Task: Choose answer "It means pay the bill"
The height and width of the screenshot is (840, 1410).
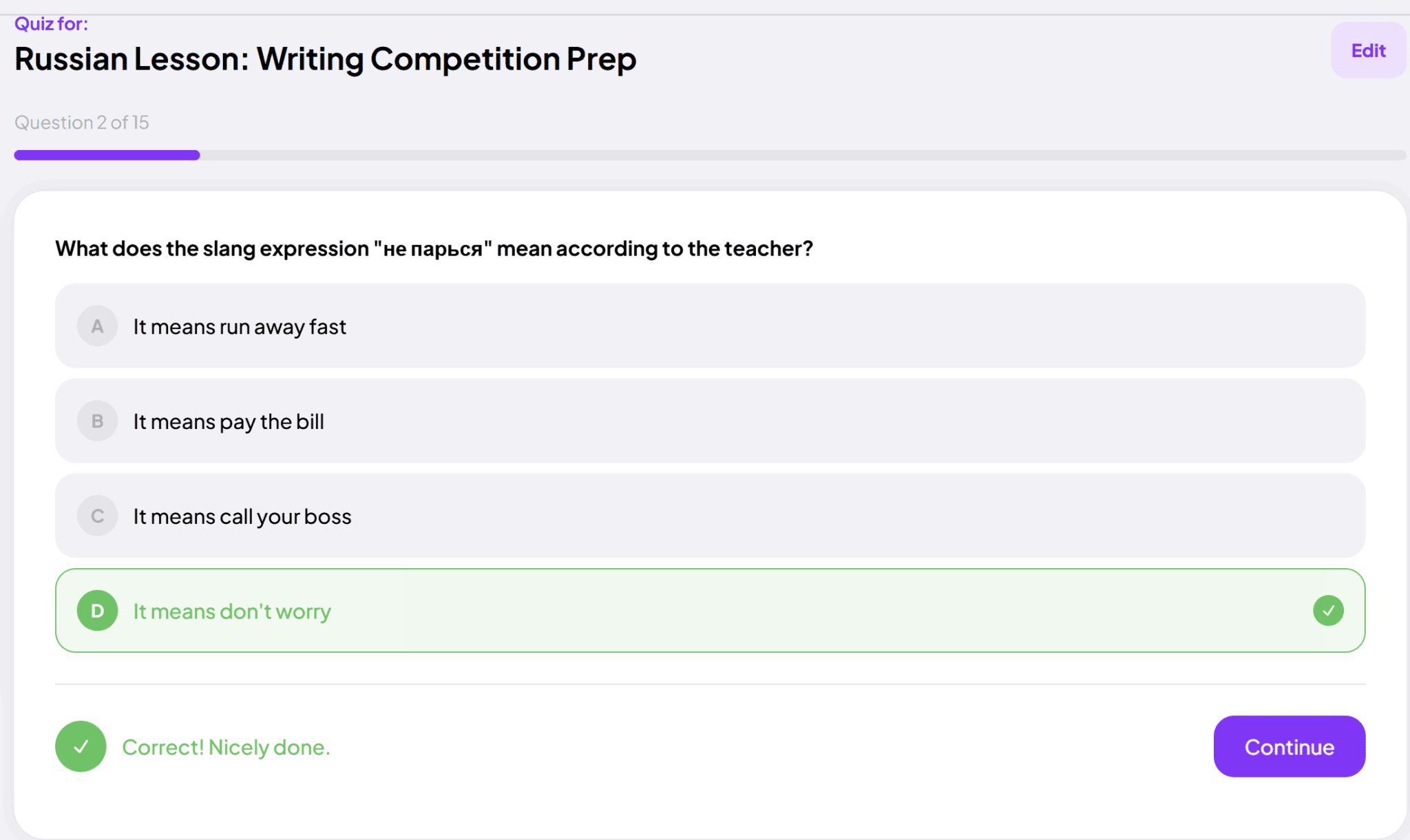Action: click(x=229, y=422)
